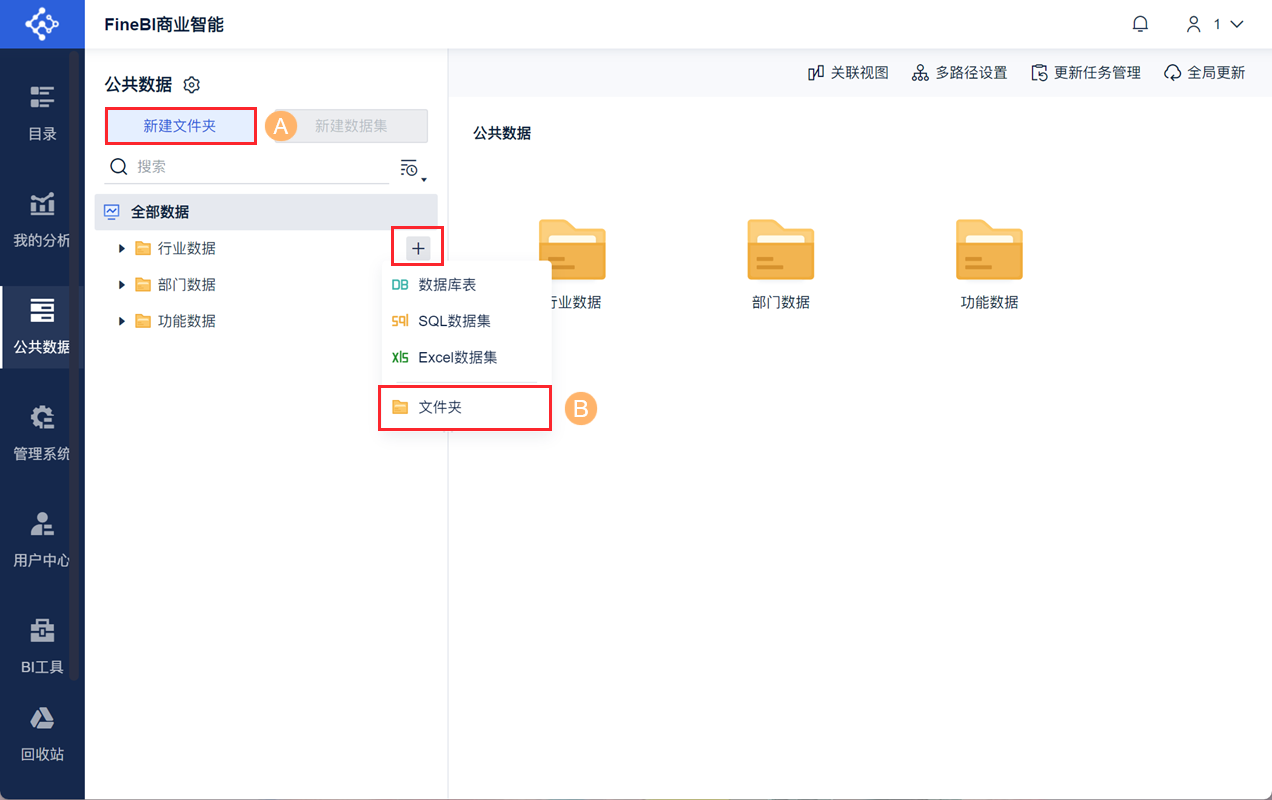Click the 新建数据集 button
This screenshot has width=1272, height=800.
click(351, 126)
